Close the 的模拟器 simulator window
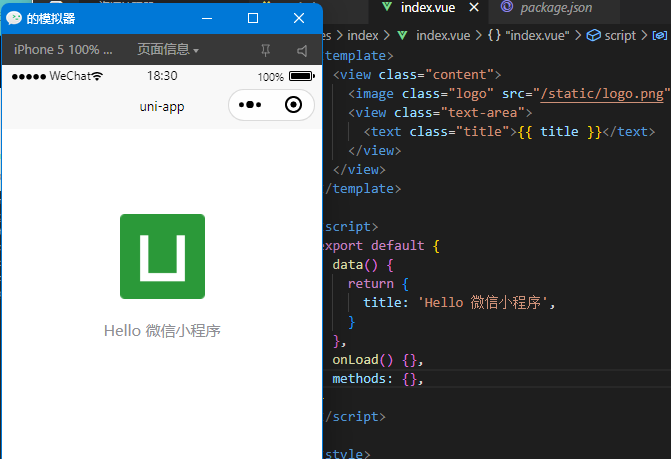Image resolution: width=671 pixels, height=459 pixels. coord(299,18)
